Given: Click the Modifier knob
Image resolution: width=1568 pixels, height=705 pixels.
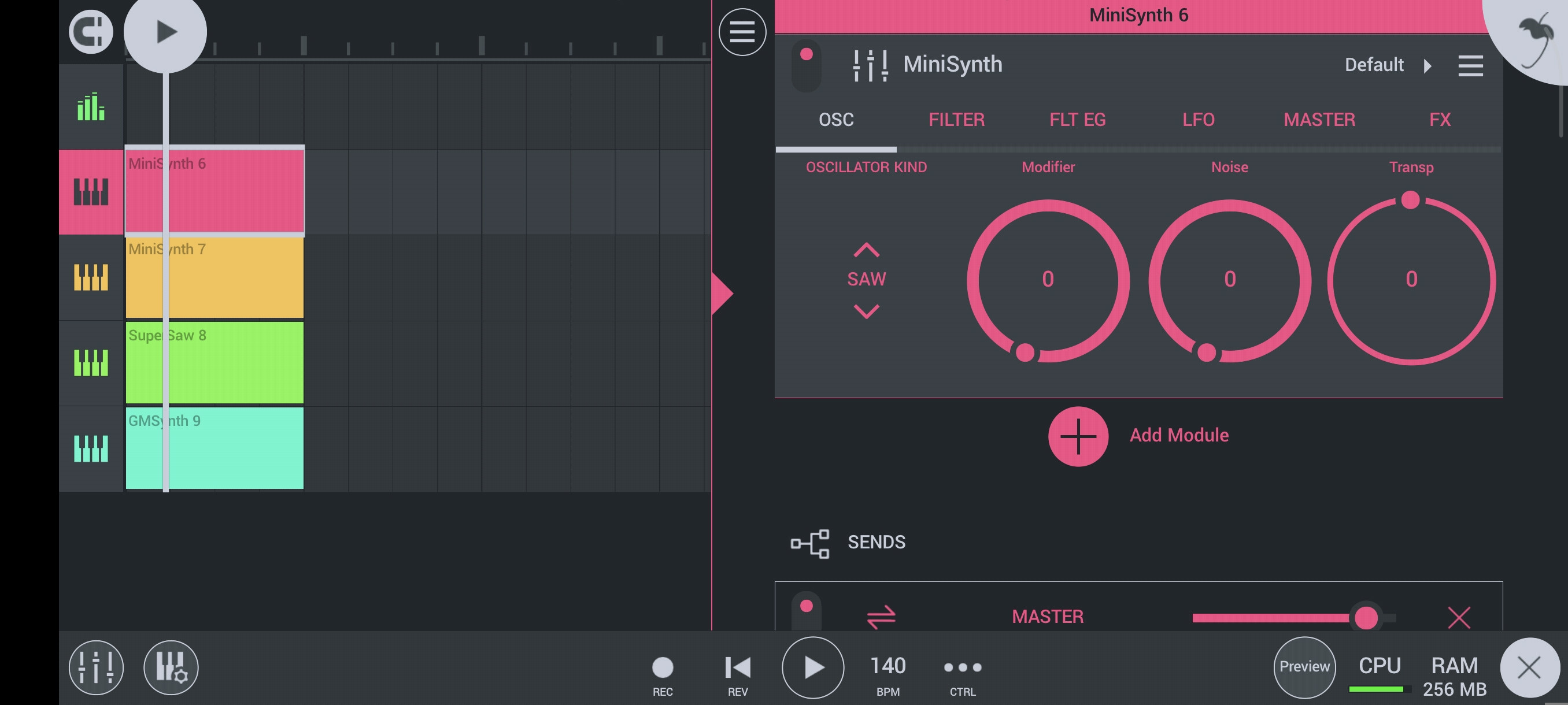Looking at the screenshot, I should pyautogui.click(x=1048, y=280).
